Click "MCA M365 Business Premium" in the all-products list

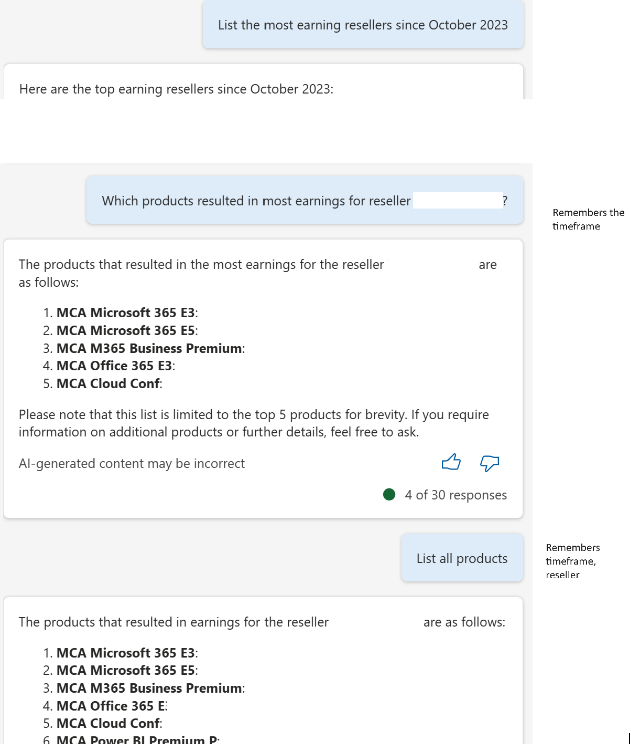click(149, 688)
